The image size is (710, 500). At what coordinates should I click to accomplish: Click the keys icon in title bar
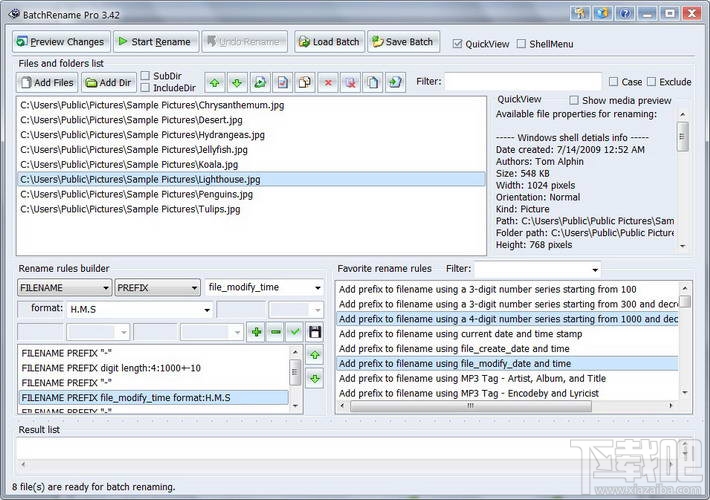point(580,13)
